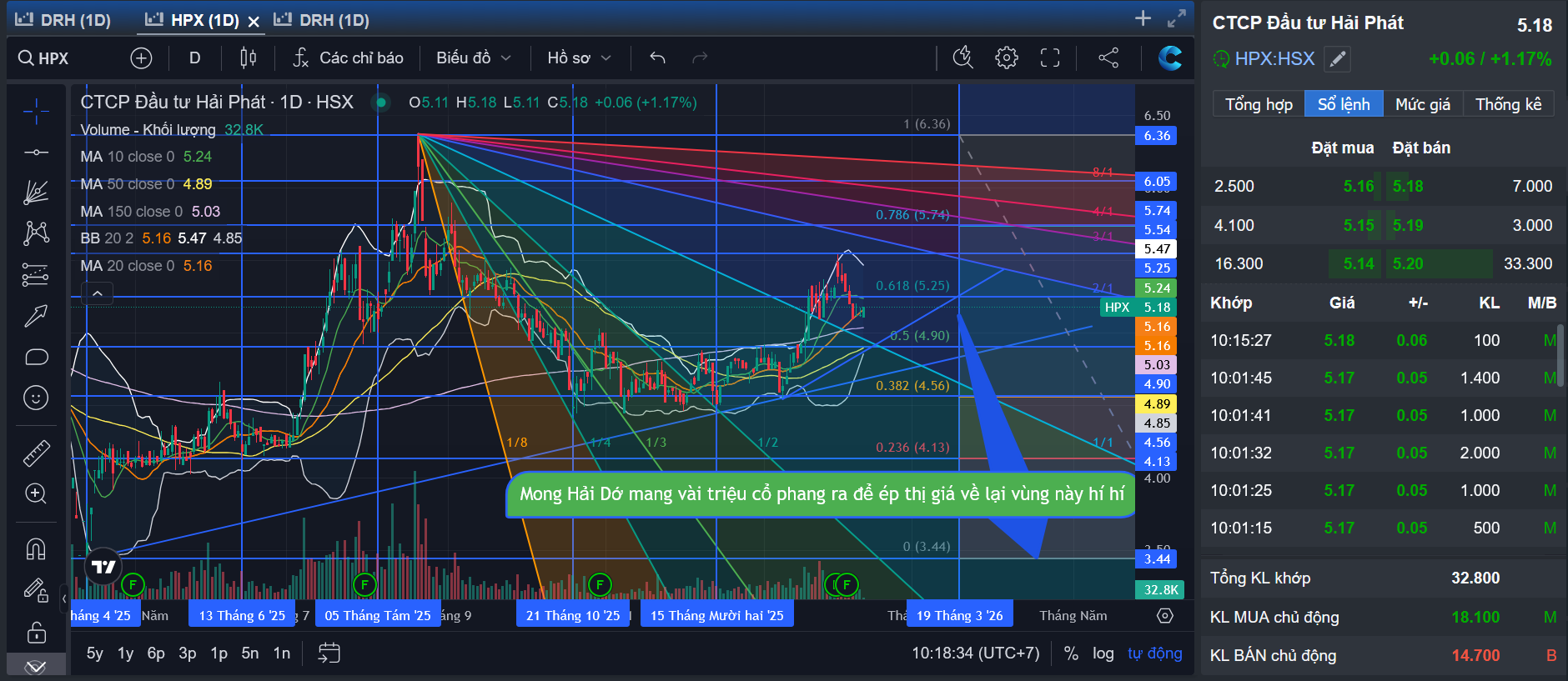Image resolution: width=1568 pixels, height=681 pixels.
Task: Add a new chart tab with plus icon
Action: pyautogui.click(x=1143, y=18)
